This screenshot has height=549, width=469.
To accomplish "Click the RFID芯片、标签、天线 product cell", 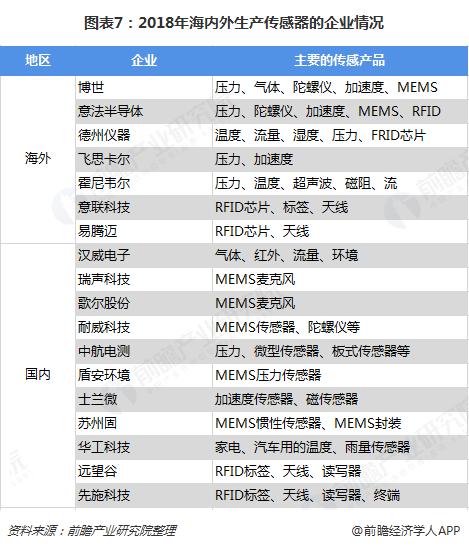I will click(x=340, y=207).
